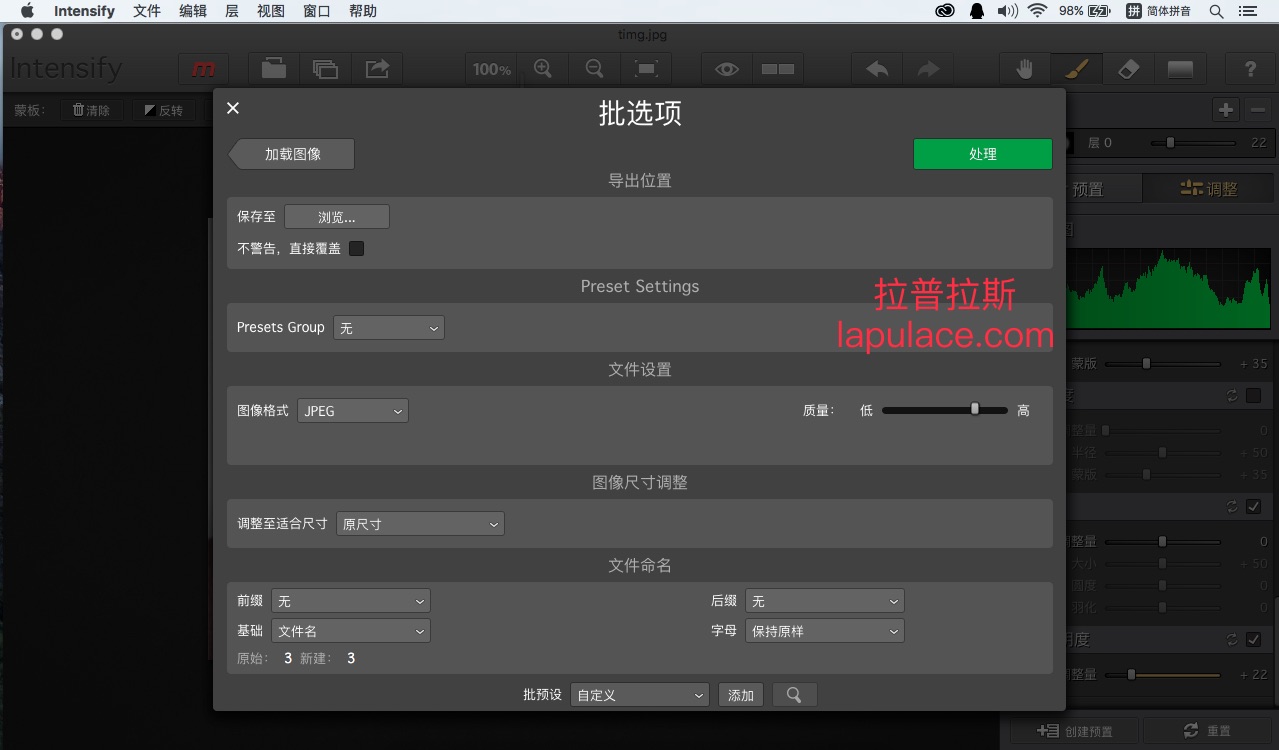
Task: Open the 批预设 自定义 dropdown
Action: pos(640,695)
